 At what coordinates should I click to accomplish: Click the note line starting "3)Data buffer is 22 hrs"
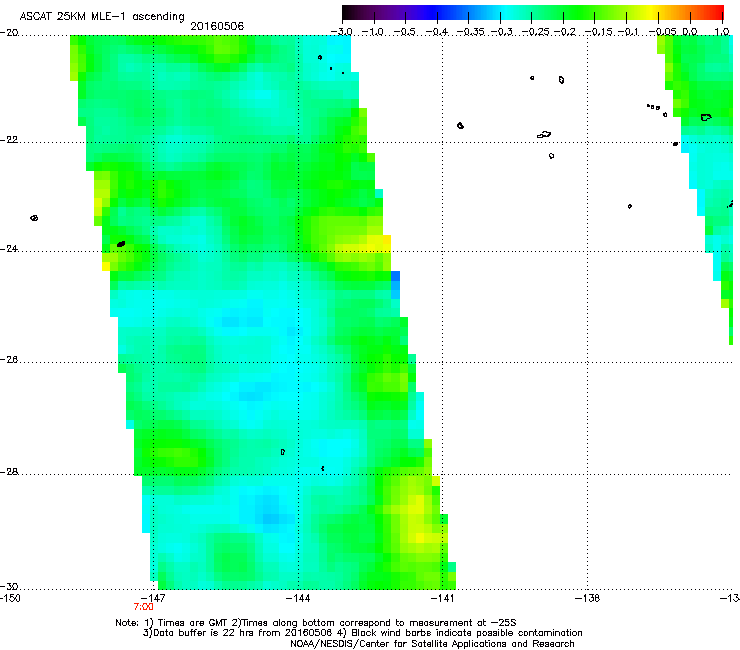(362, 633)
